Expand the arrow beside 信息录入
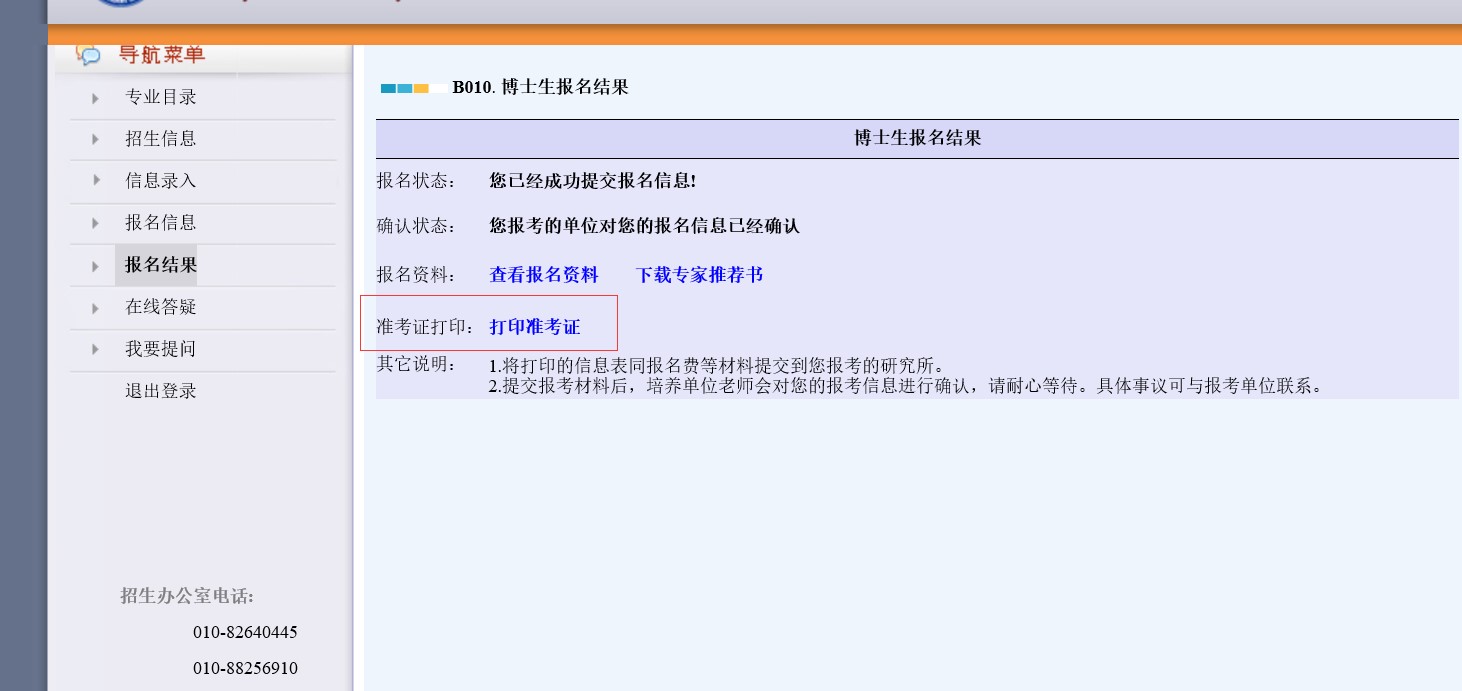The height and width of the screenshot is (691, 1462). point(96,180)
